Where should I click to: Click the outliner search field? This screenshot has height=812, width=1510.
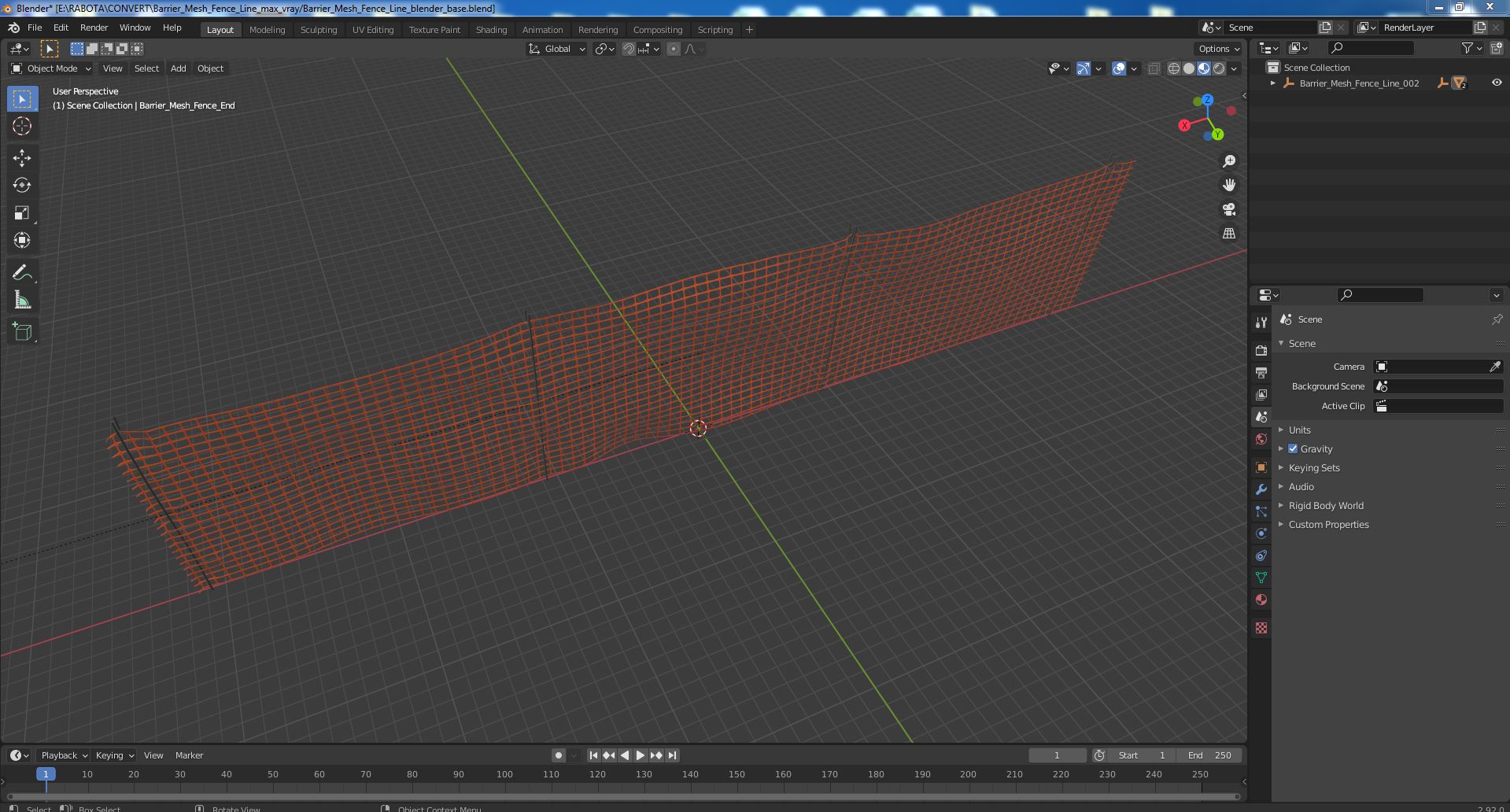coord(1370,48)
